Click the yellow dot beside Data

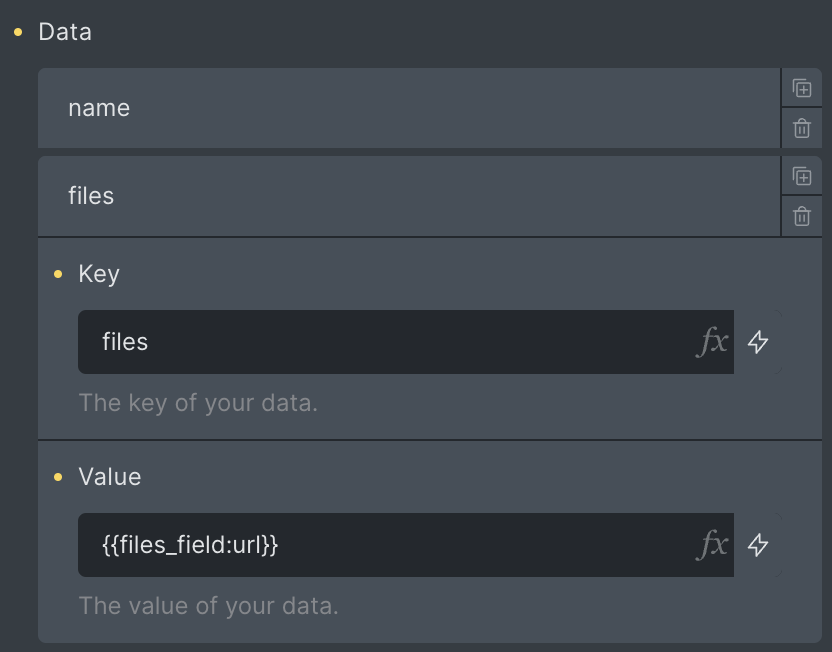pyautogui.click(x=18, y=32)
